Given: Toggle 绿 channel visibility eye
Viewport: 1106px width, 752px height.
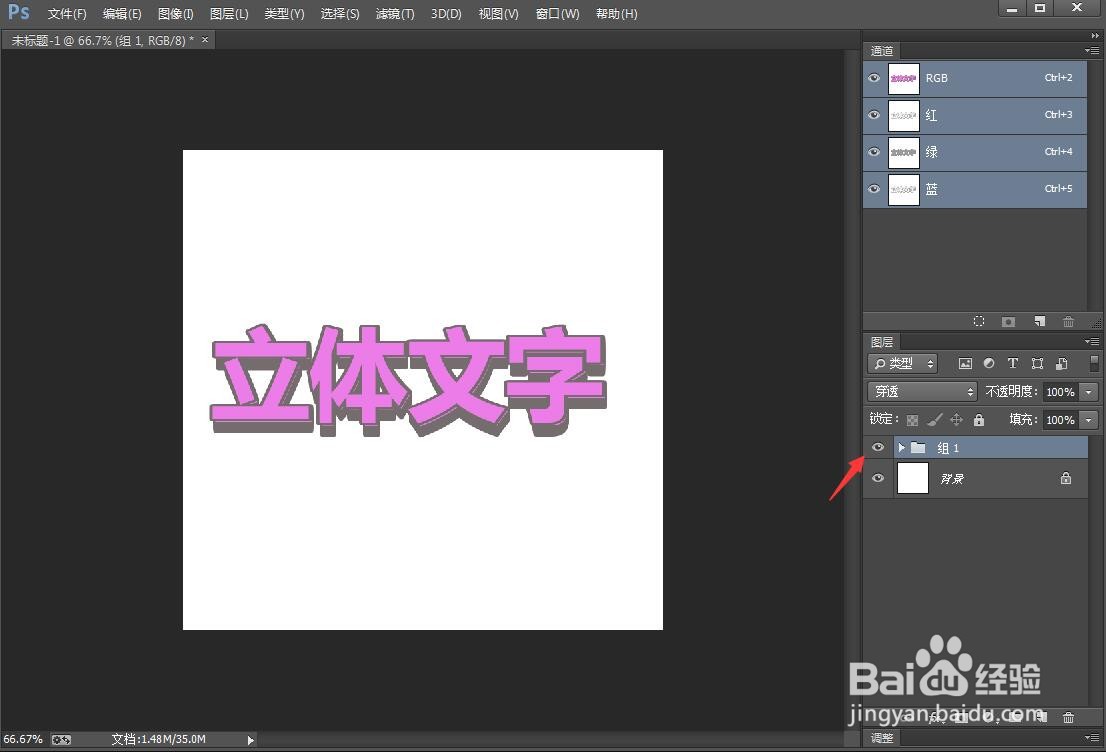Looking at the screenshot, I should pyautogui.click(x=874, y=151).
